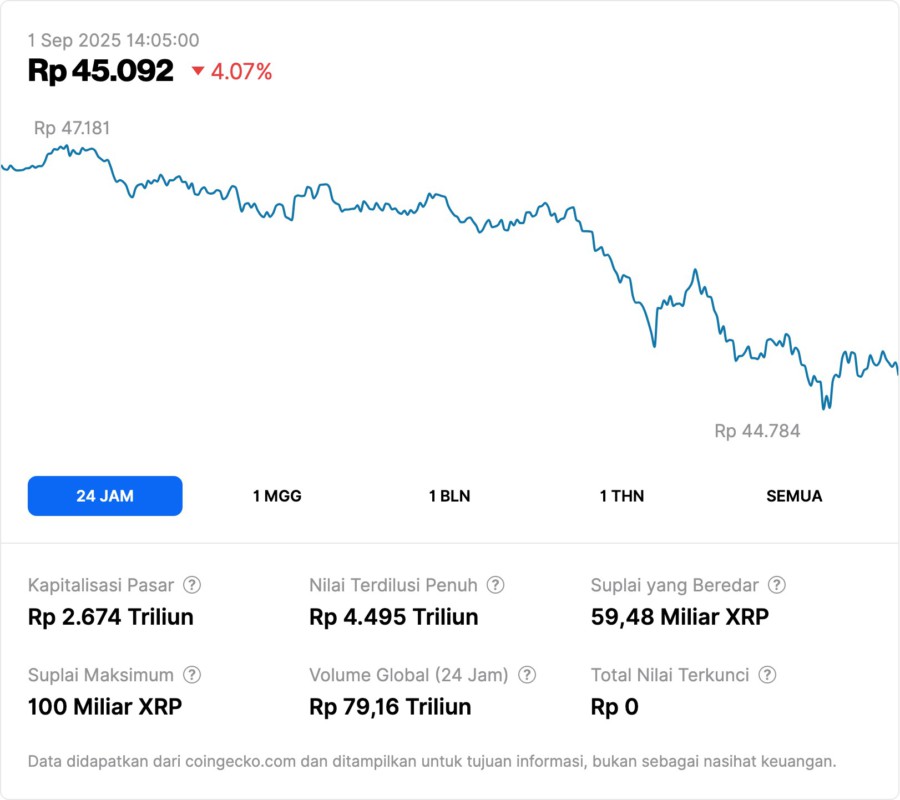Screen dimensions: 900x800
Task: Show the Suplai Maksimum info tooltip icon
Action: (192, 675)
